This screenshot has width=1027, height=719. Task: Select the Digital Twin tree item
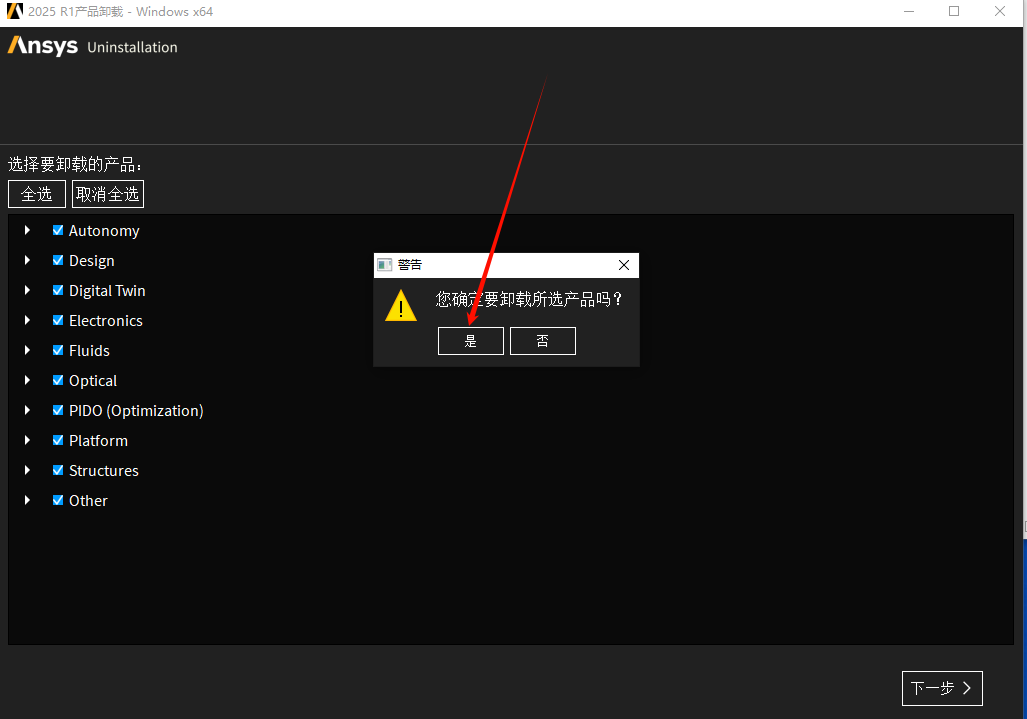(x=107, y=291)
